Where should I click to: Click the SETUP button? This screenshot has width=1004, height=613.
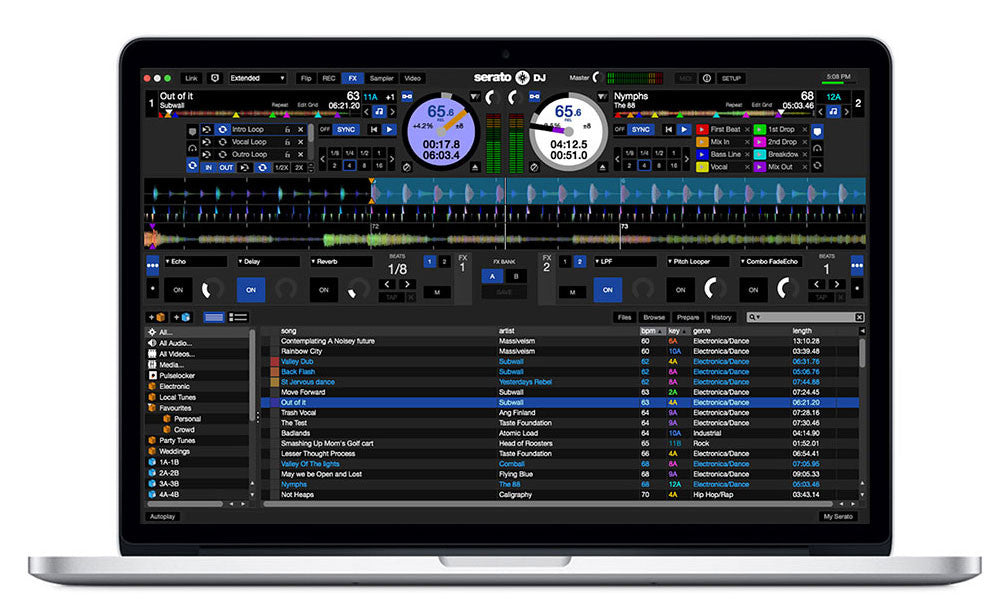731,78
